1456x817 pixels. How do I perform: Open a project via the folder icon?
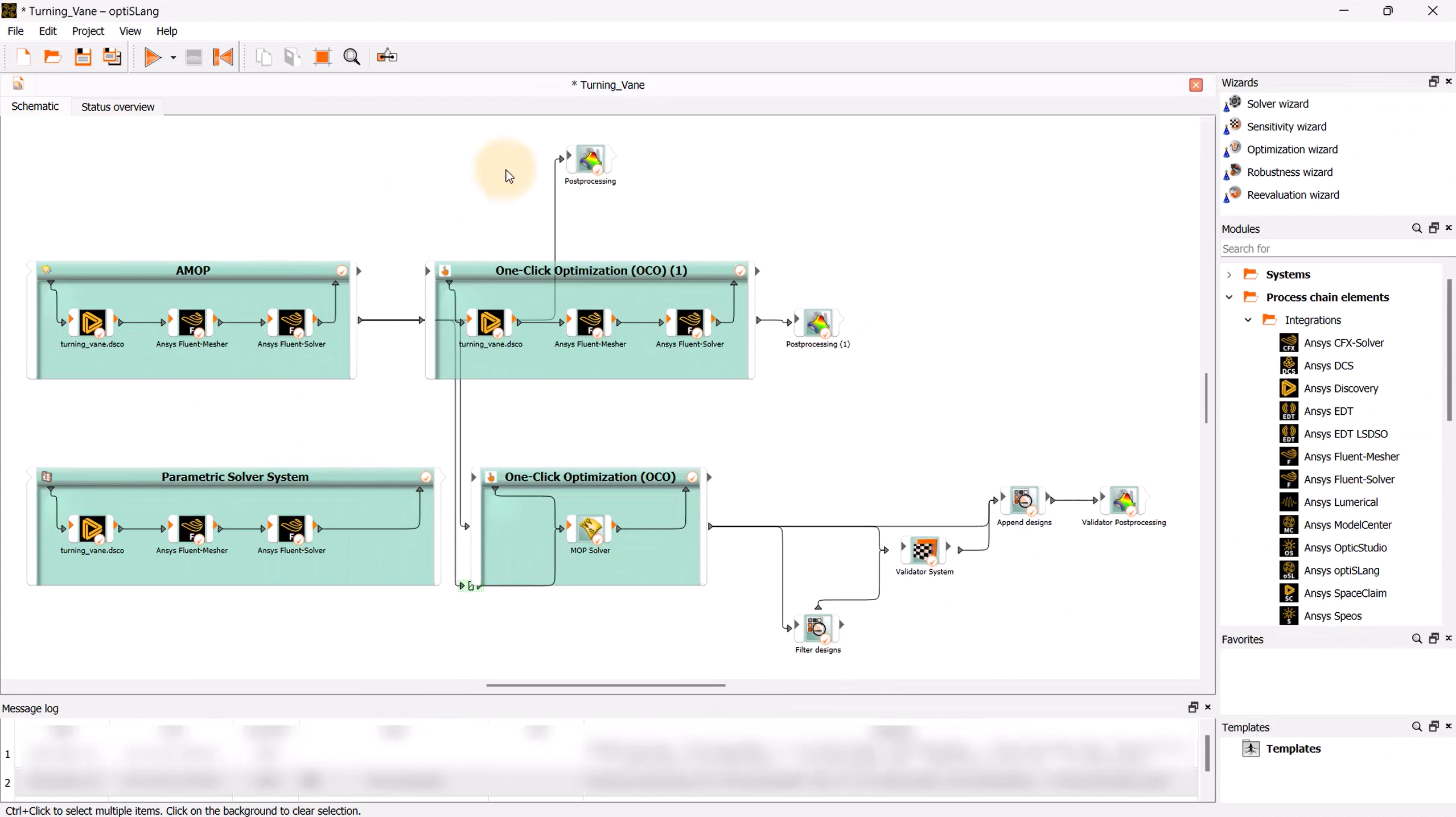[x=53, y=57]
